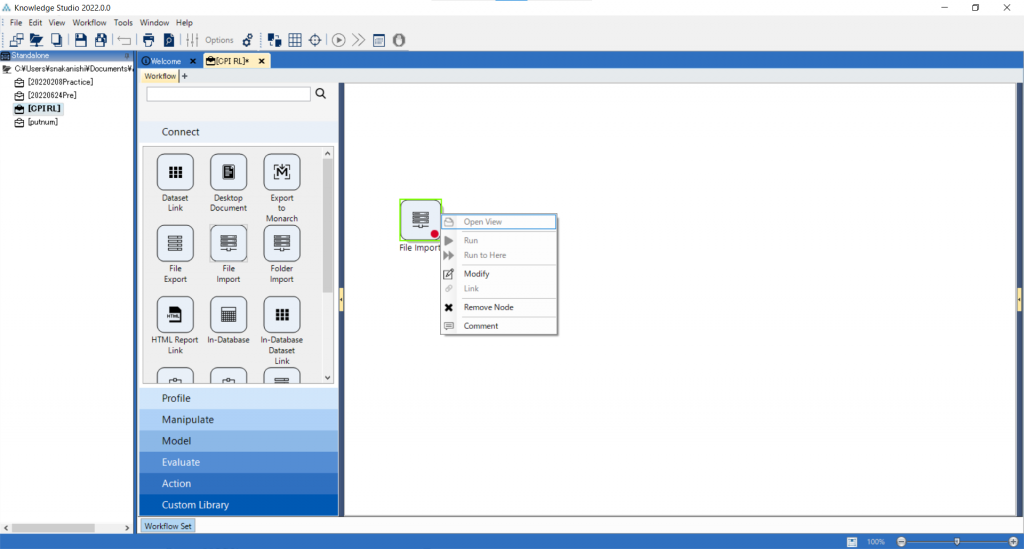
Task: Select [20220624Pre] project in tree
Action: click(52, 95)
